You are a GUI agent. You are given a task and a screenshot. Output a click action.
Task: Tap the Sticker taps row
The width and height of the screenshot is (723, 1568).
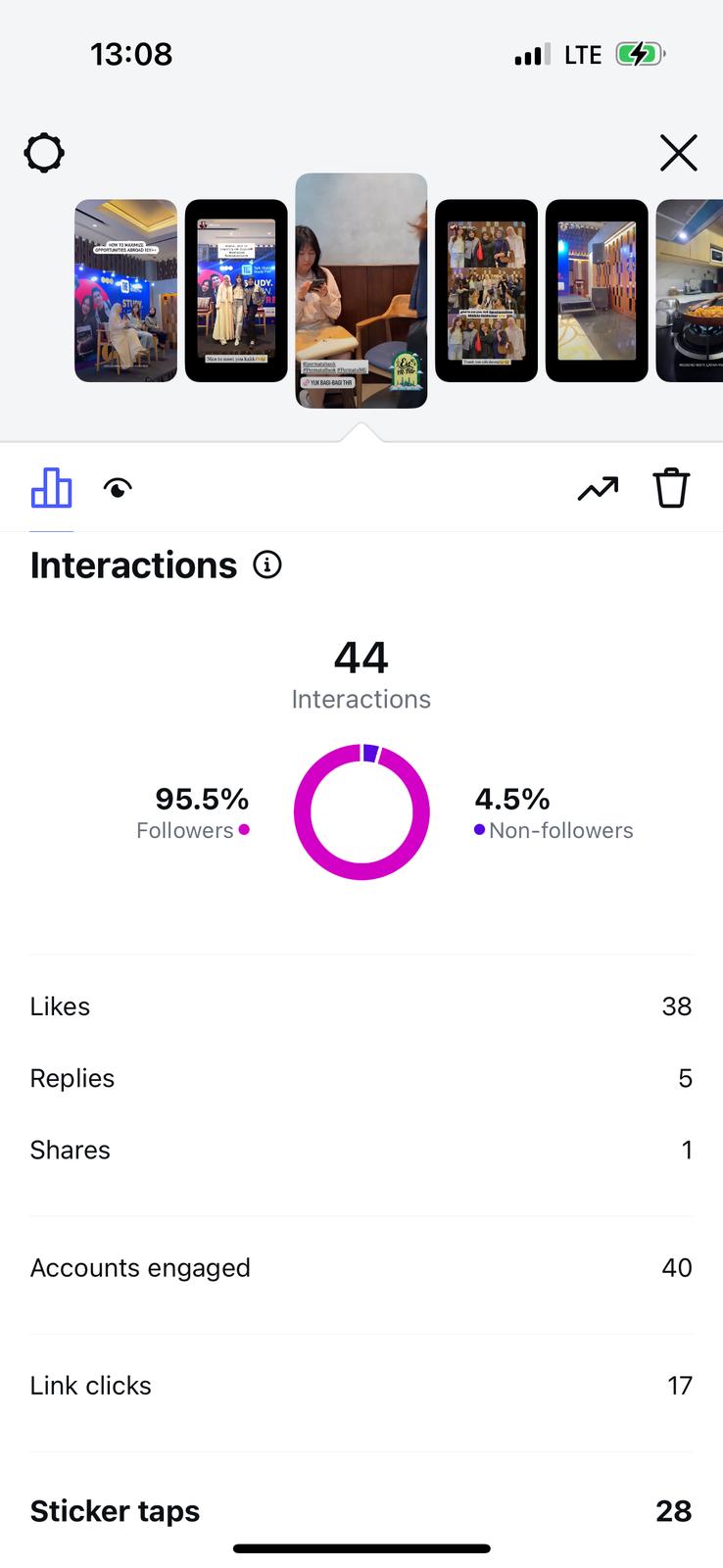(x=361, y=1511)
